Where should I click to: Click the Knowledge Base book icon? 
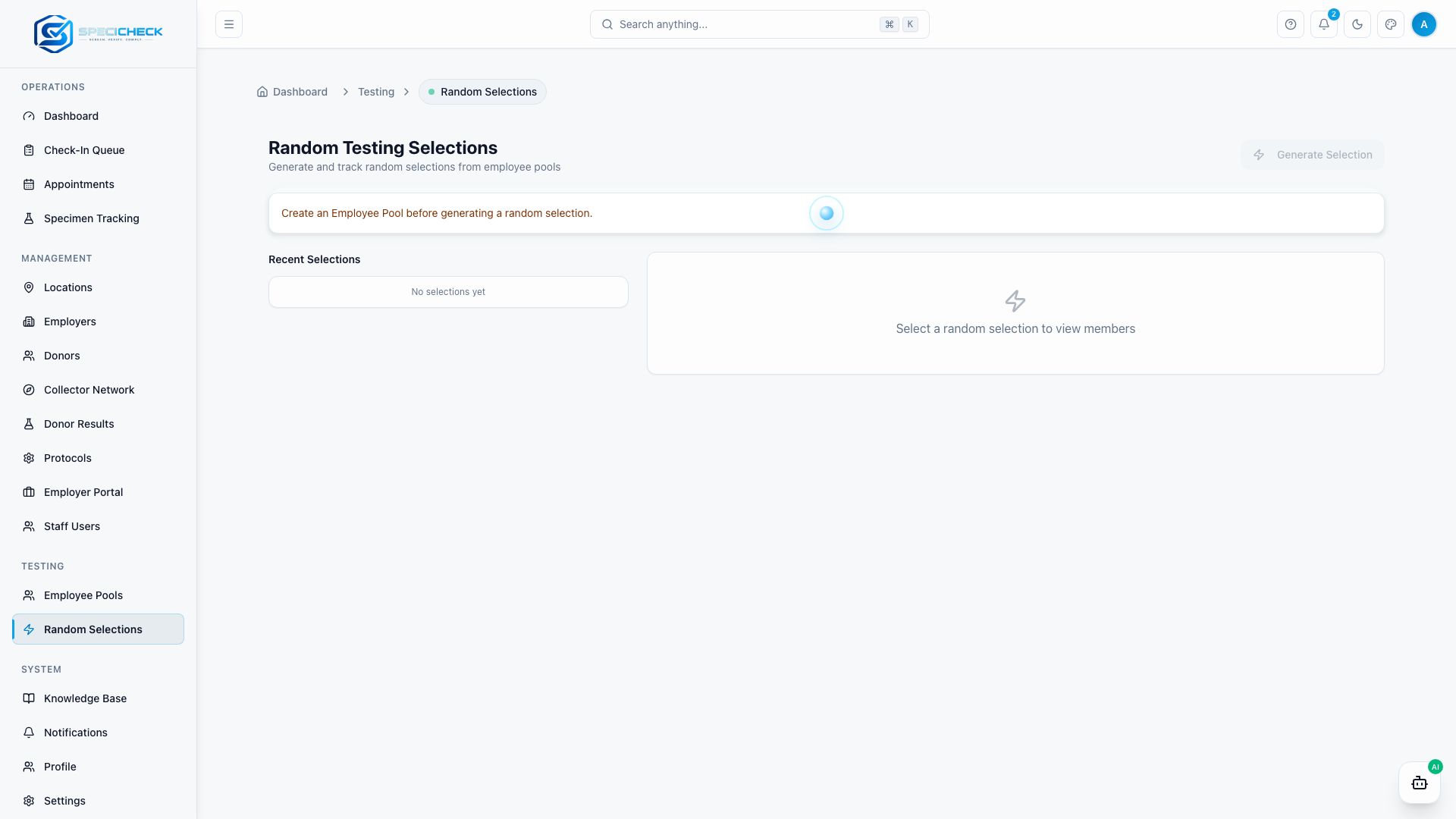click(29, 698)
